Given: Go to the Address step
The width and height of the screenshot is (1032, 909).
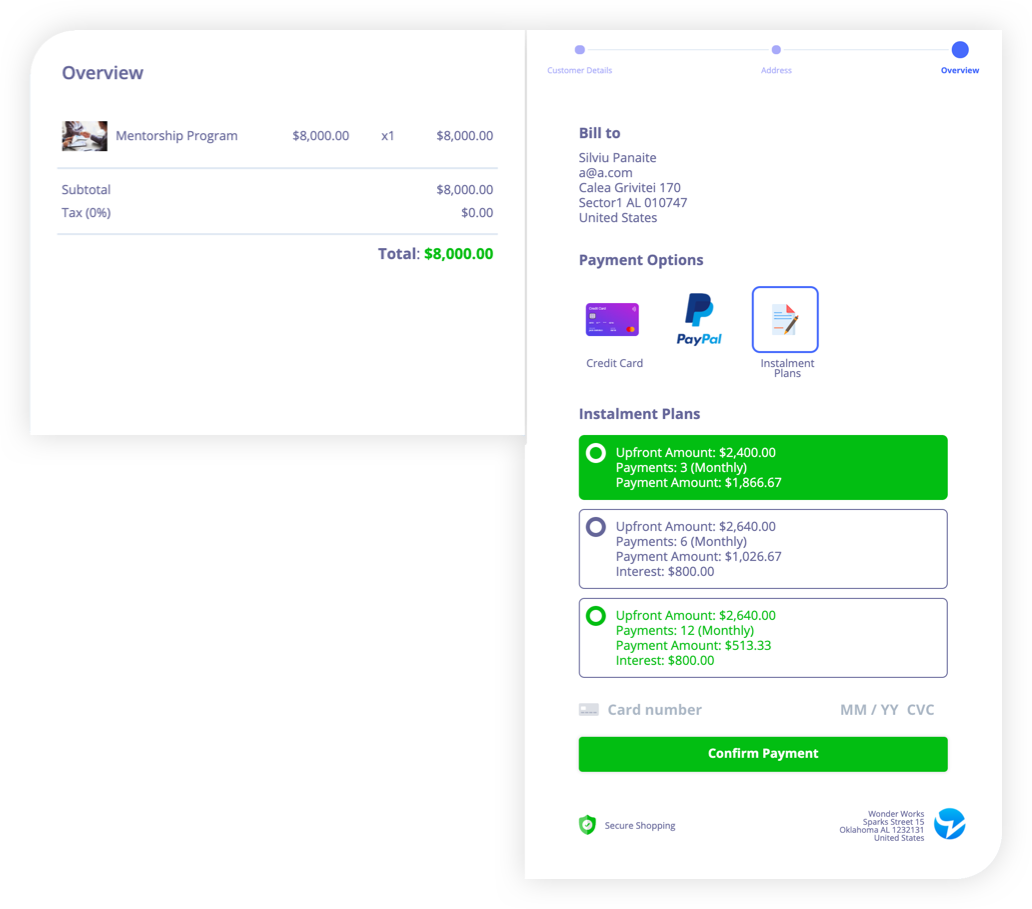Looking at the screenshot, I should pos(776,50).
